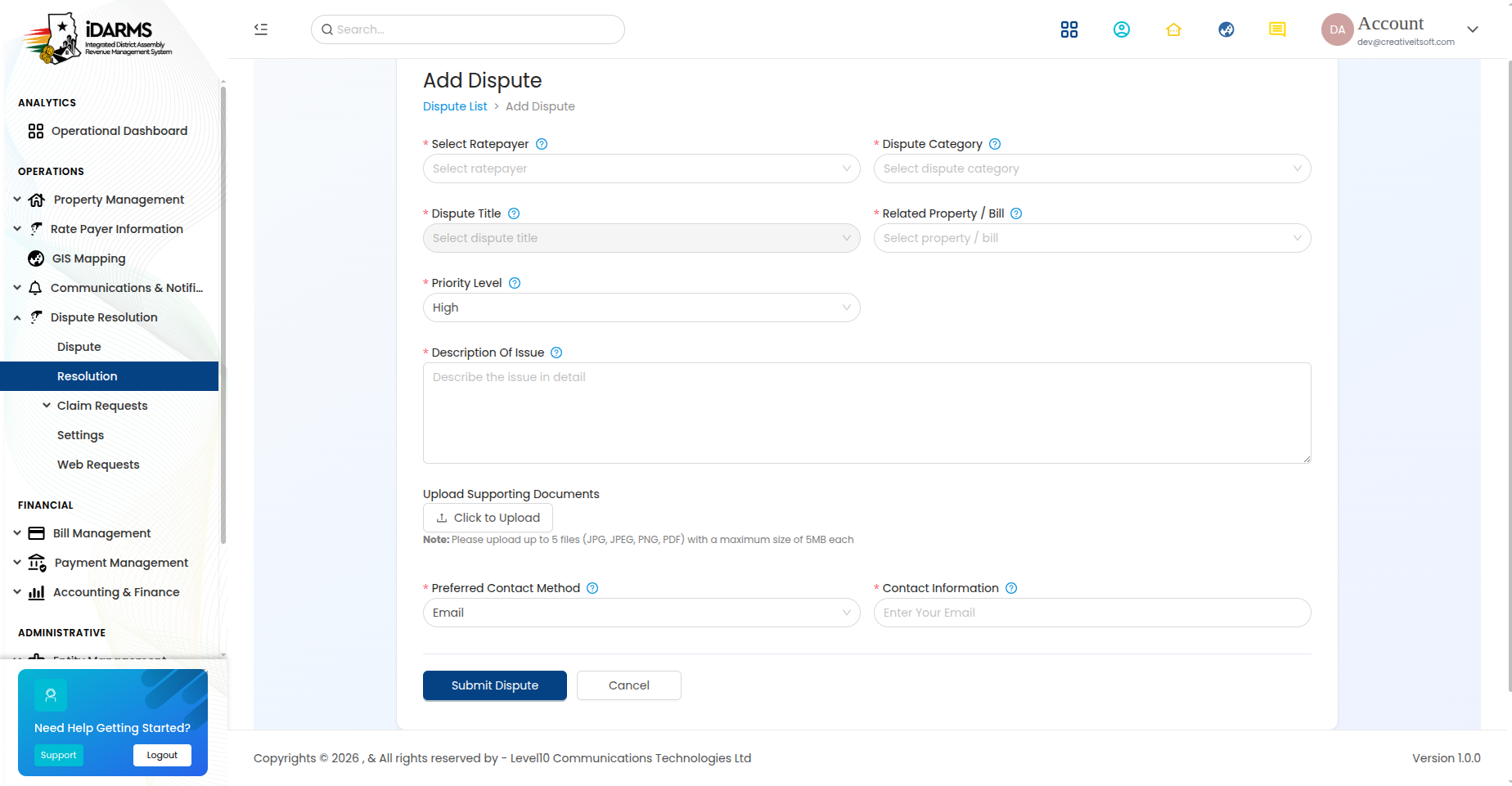Click the user profile circle icon
The height and width of the screenshot is (786, 1512).
click(1122, 29)
